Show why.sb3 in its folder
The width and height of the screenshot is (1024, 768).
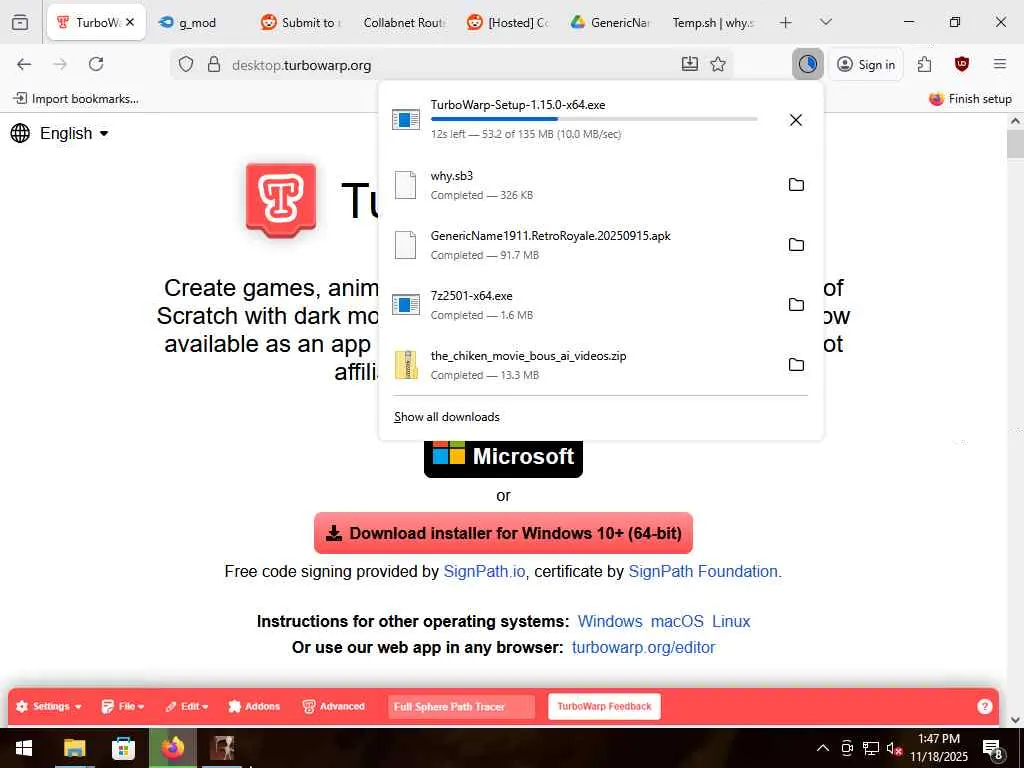tap(796, 185)
